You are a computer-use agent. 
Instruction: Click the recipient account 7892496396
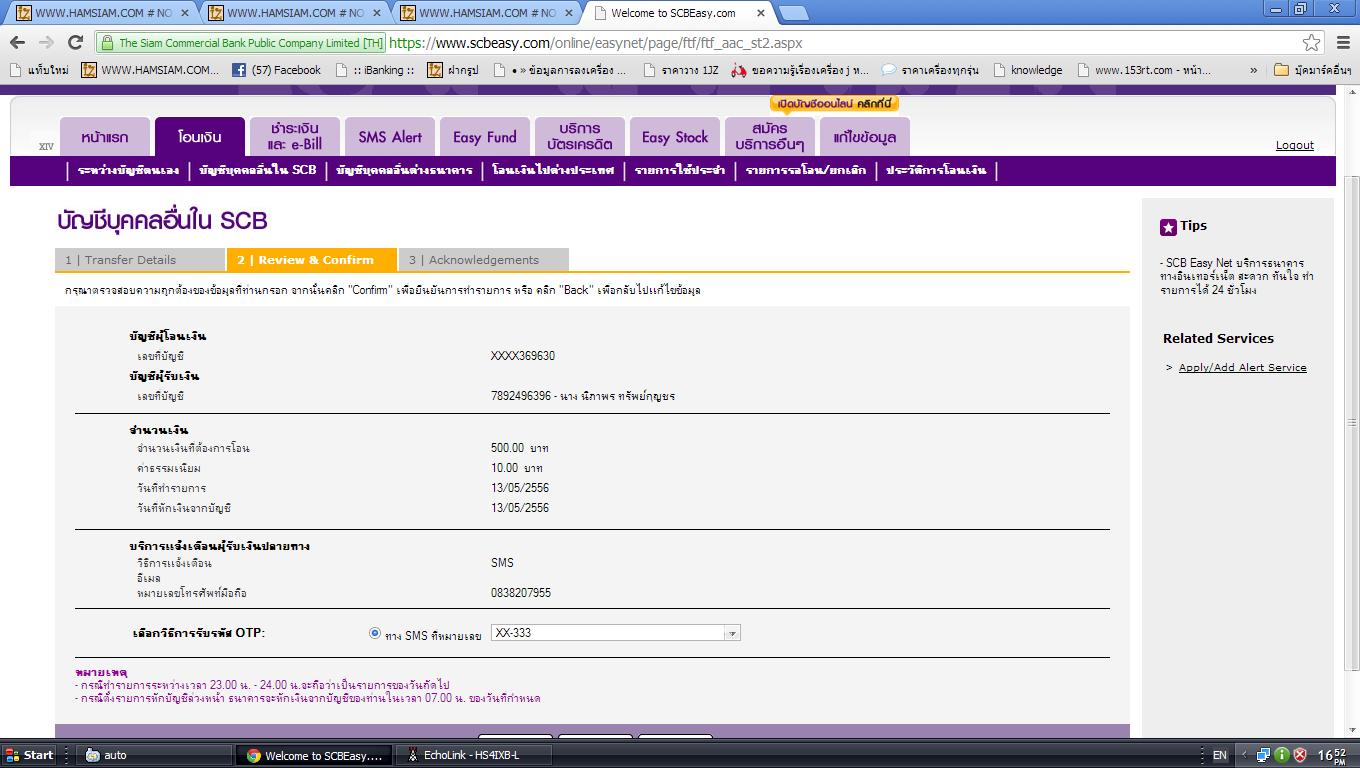click(521, 396)
